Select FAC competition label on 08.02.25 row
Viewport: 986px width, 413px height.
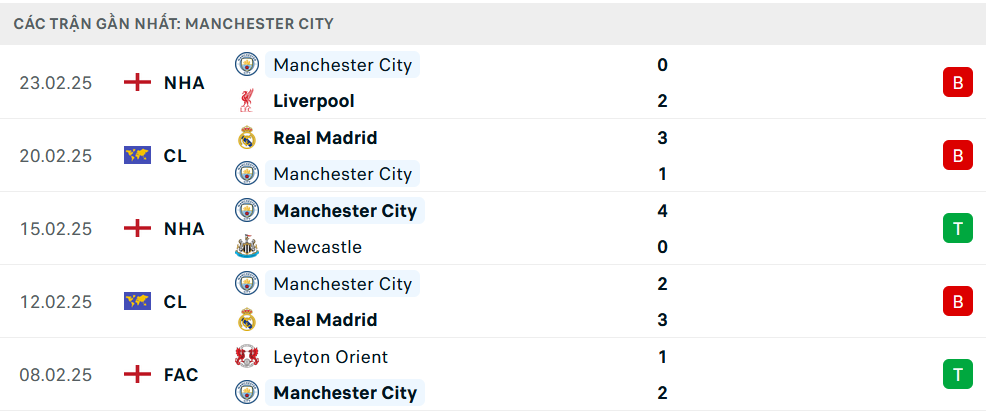click(x=181, y=375)
